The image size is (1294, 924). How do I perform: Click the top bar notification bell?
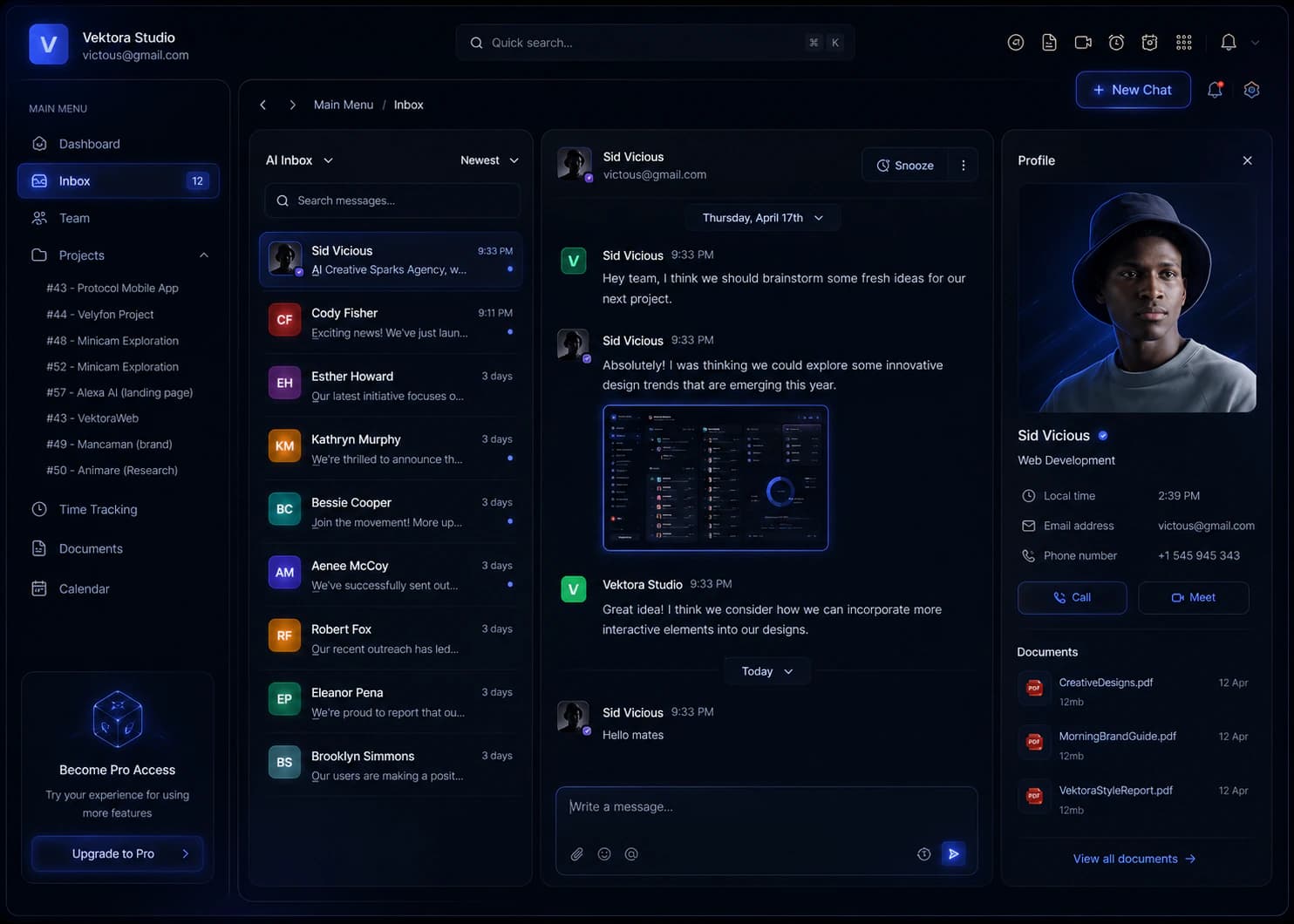1228,42
